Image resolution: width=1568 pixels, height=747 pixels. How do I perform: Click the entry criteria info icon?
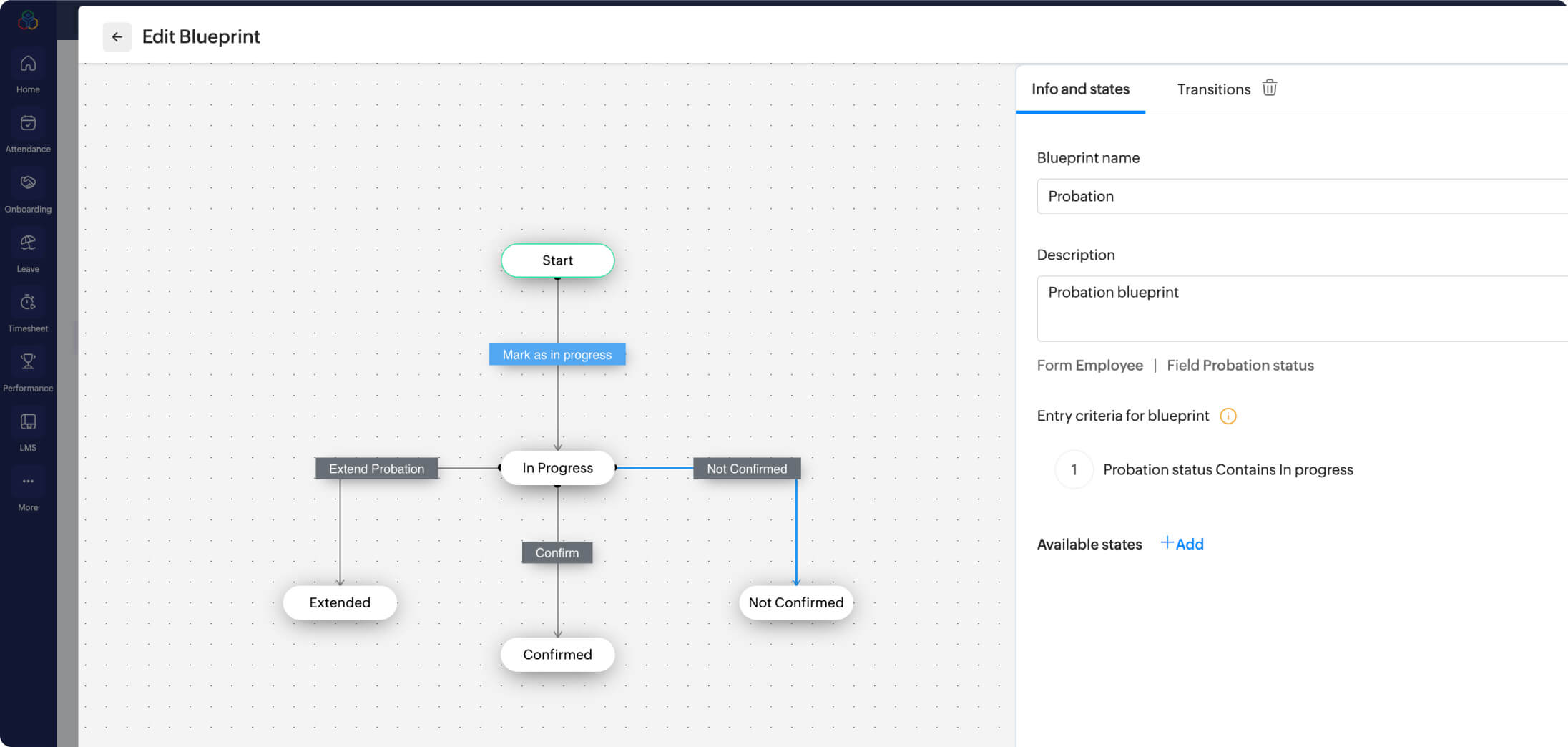1228,416
